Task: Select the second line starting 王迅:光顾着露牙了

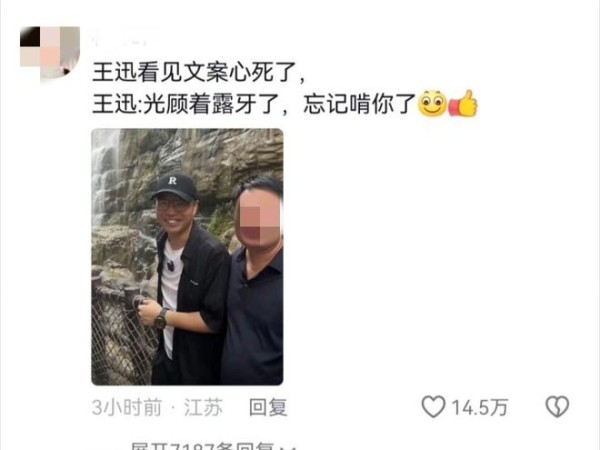Action: coord(254,104)
